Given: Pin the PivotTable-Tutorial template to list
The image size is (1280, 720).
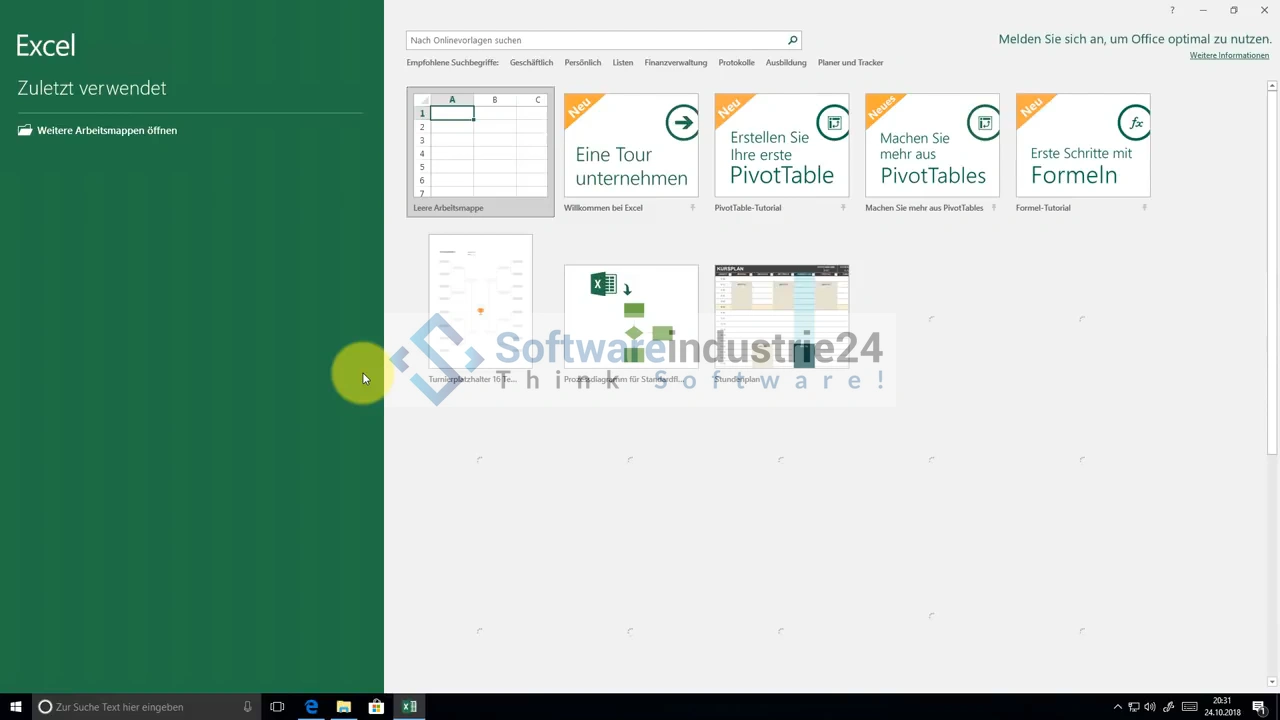Looking at the screenshot, I should [x=843, y=208].
